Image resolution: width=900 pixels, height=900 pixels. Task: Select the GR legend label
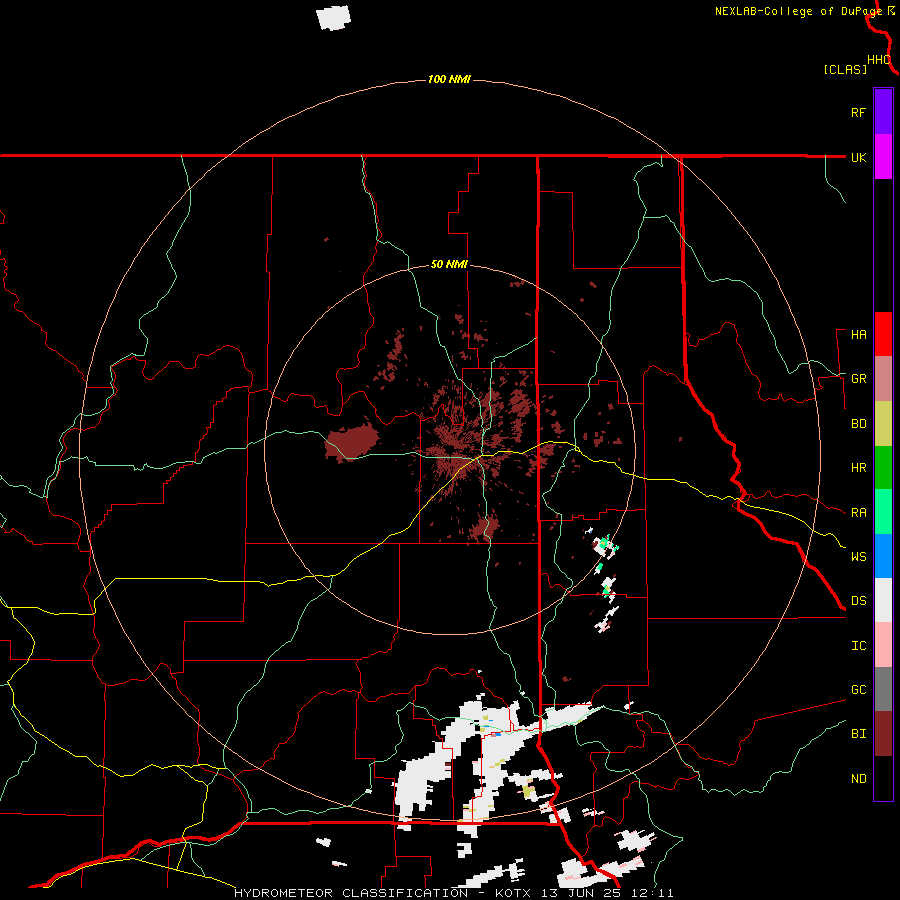[x=858, y=379]
